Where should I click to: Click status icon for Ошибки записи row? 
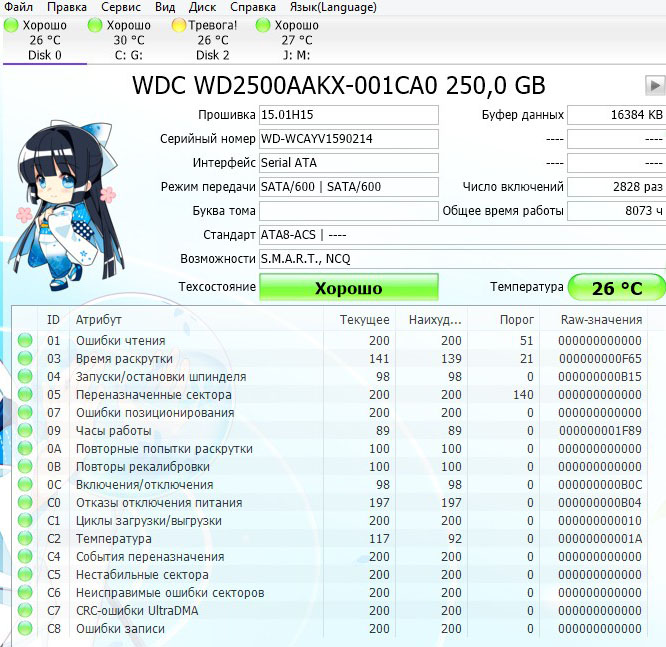tap(25, 628)
